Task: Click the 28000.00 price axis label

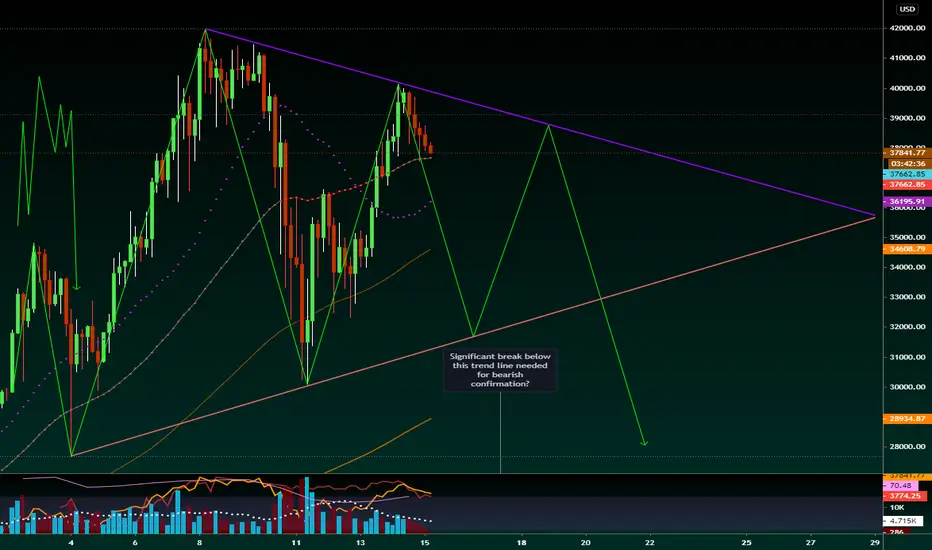Action: [x=907, y=447]
